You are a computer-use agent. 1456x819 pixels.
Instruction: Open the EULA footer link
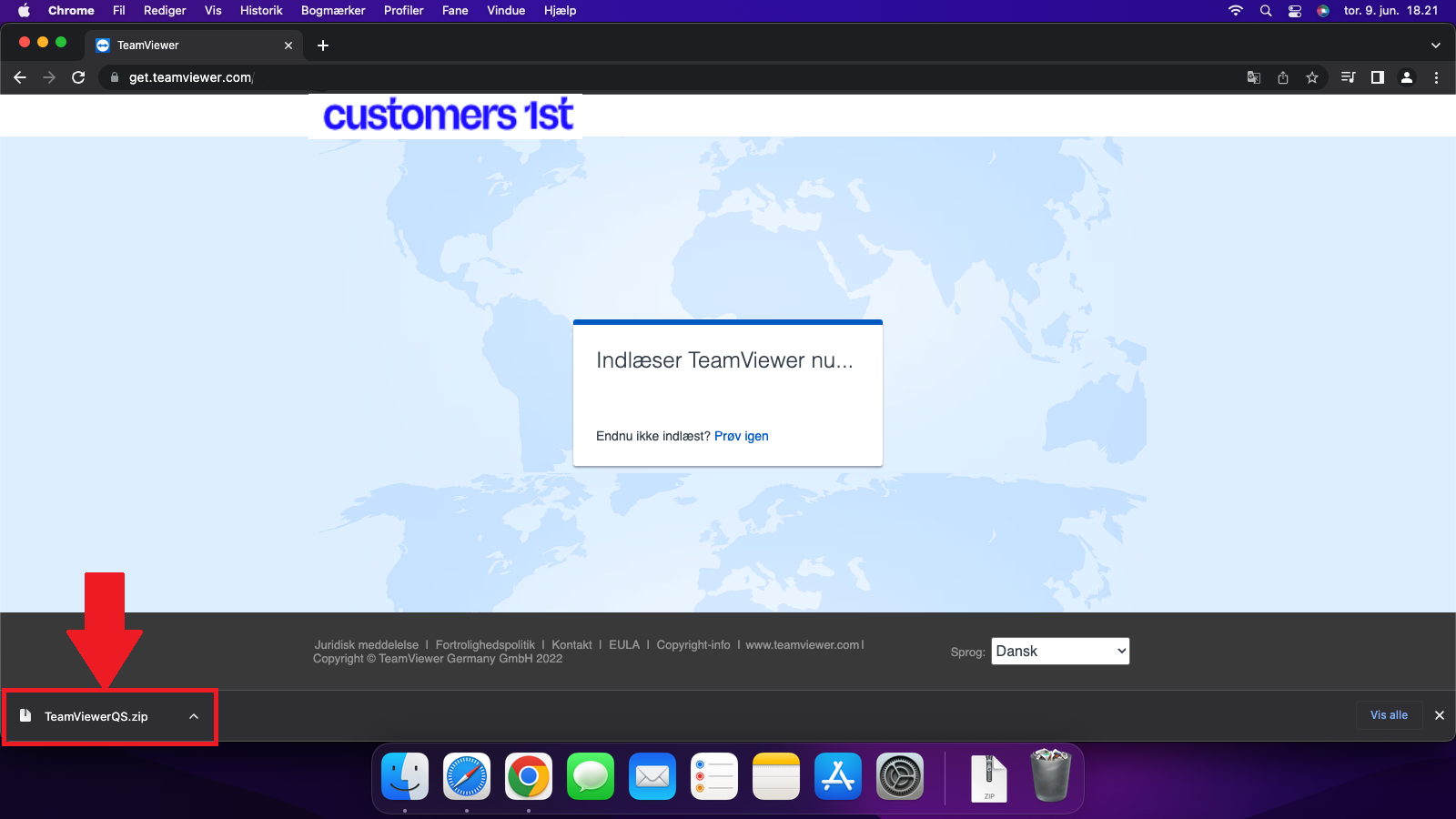624,644
